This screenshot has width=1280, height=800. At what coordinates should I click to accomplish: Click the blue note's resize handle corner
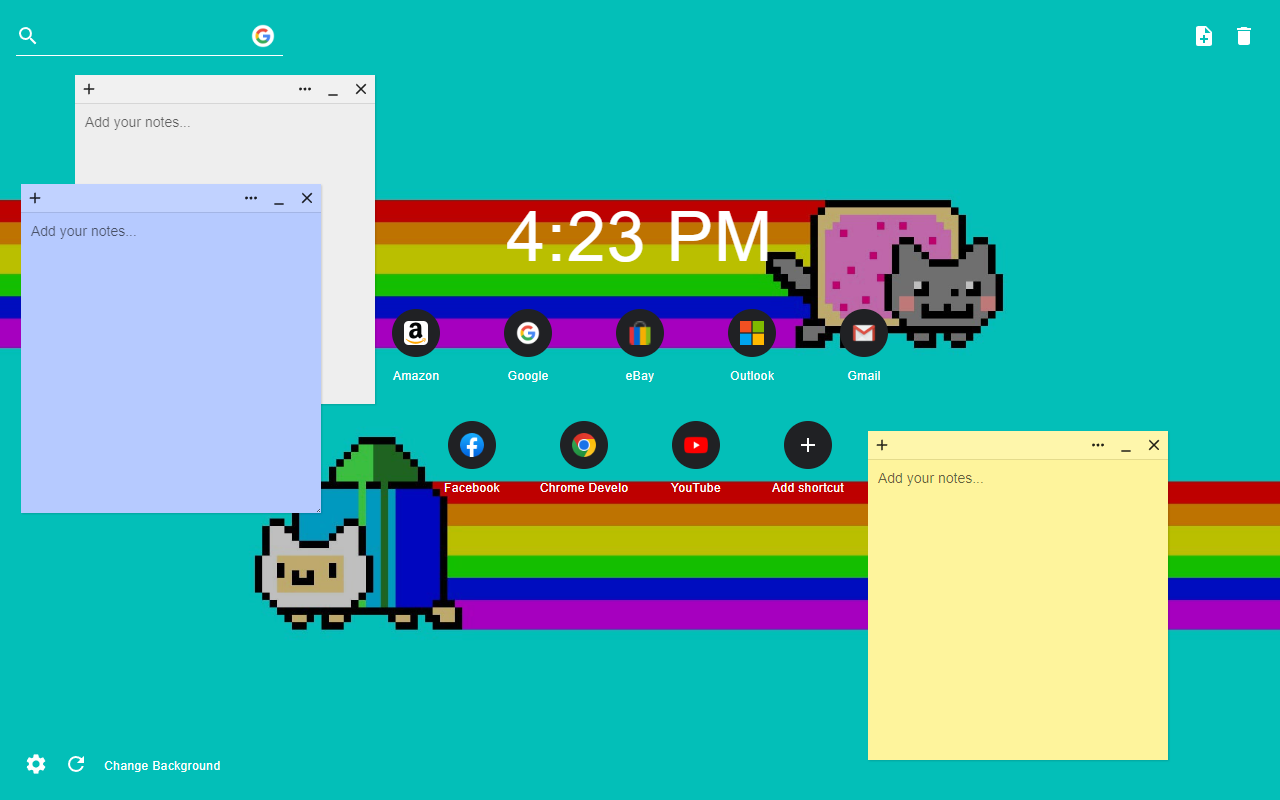coord(316,508)
